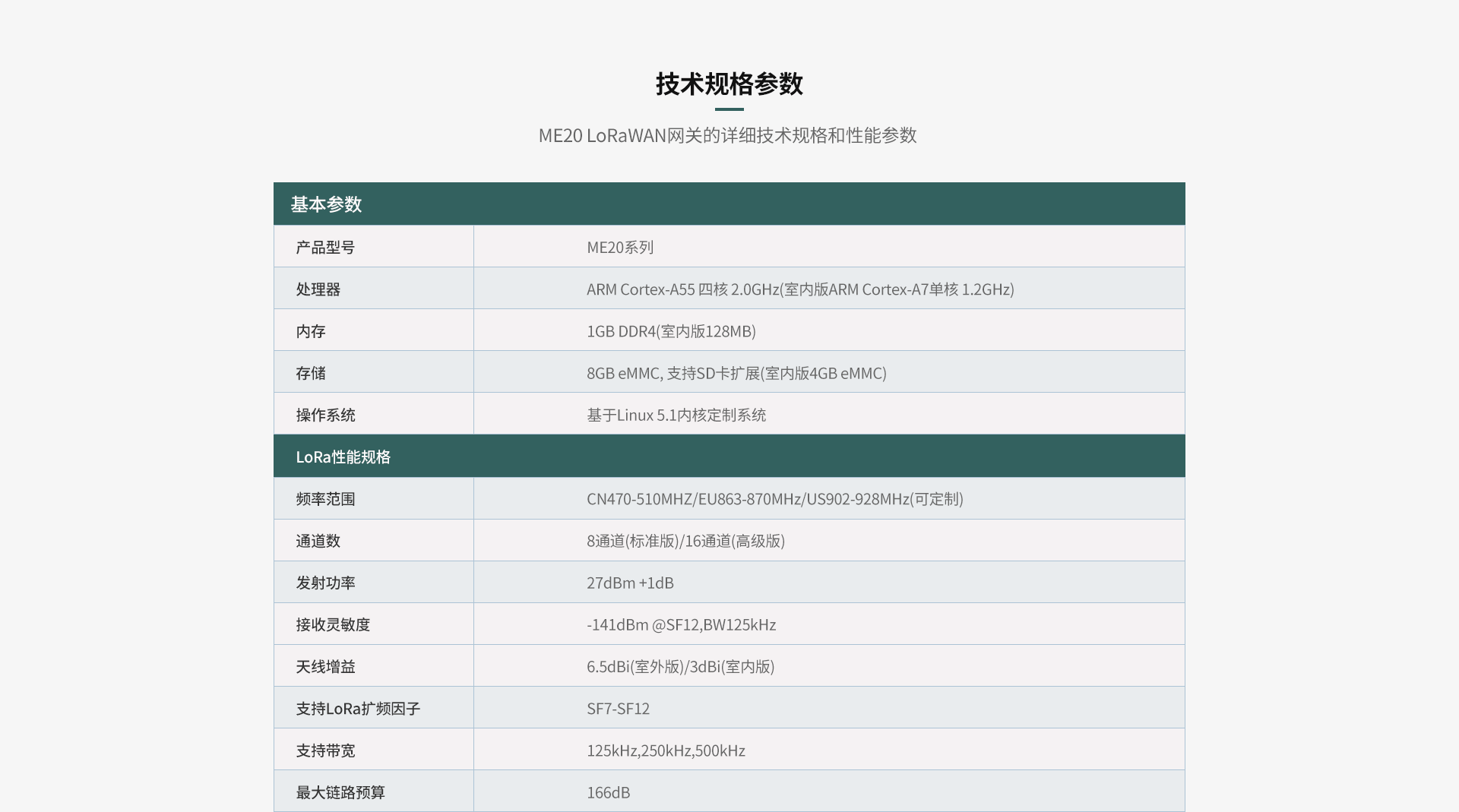This screenshot has height=812, width=1459.
Task: Select the 166dB link budget value
Action: tap(608, 792)
